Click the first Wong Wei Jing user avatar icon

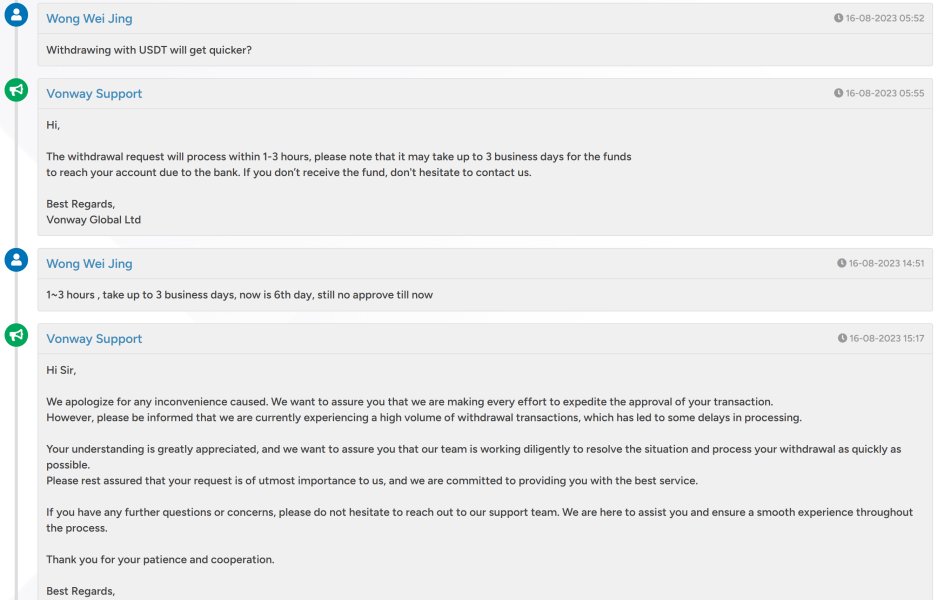pos(16,14)
